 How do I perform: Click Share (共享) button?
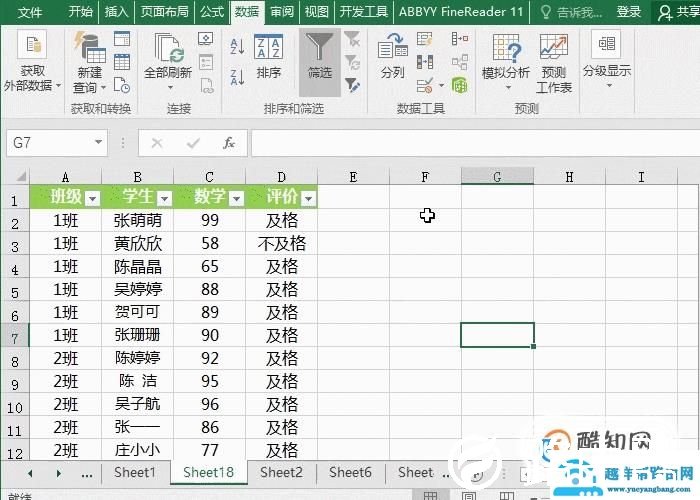679,12
